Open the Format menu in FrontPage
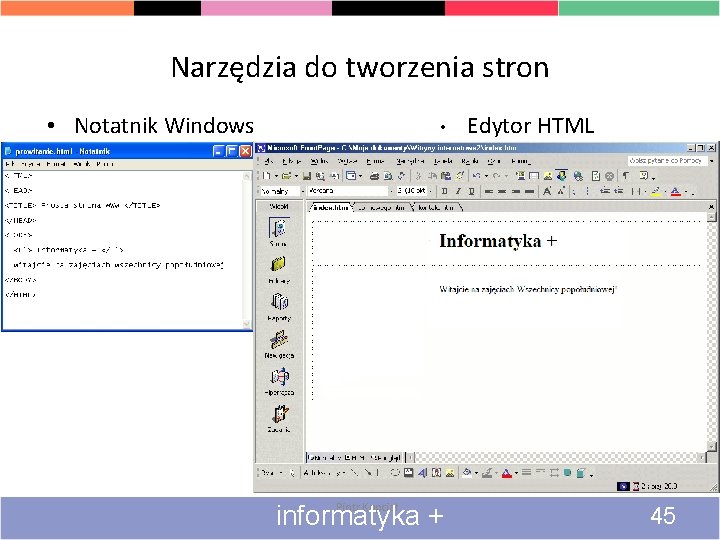The height and width of the screenshot is (540, 720). click(375, 161)
